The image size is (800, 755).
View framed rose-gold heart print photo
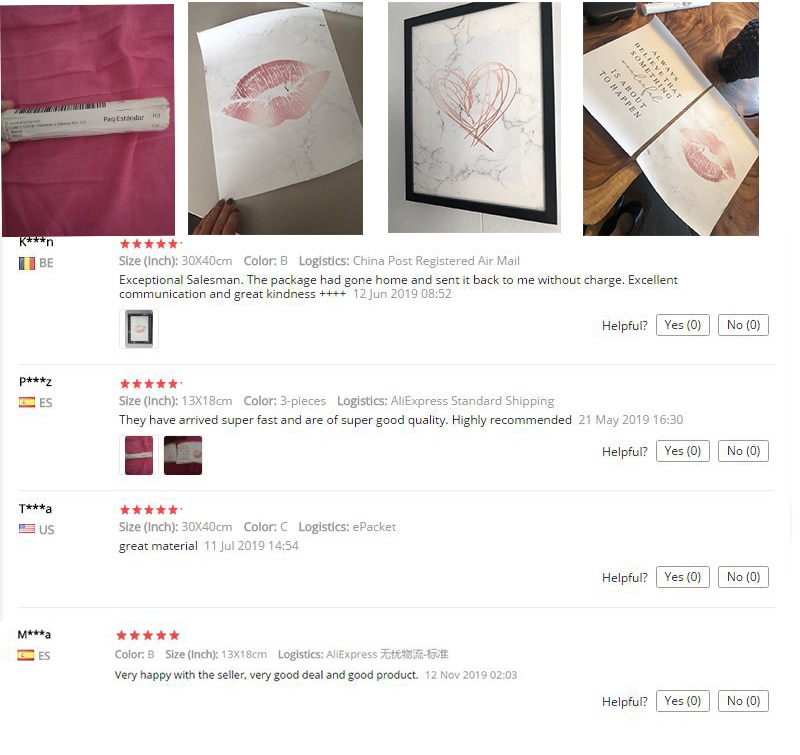point(474,118)
